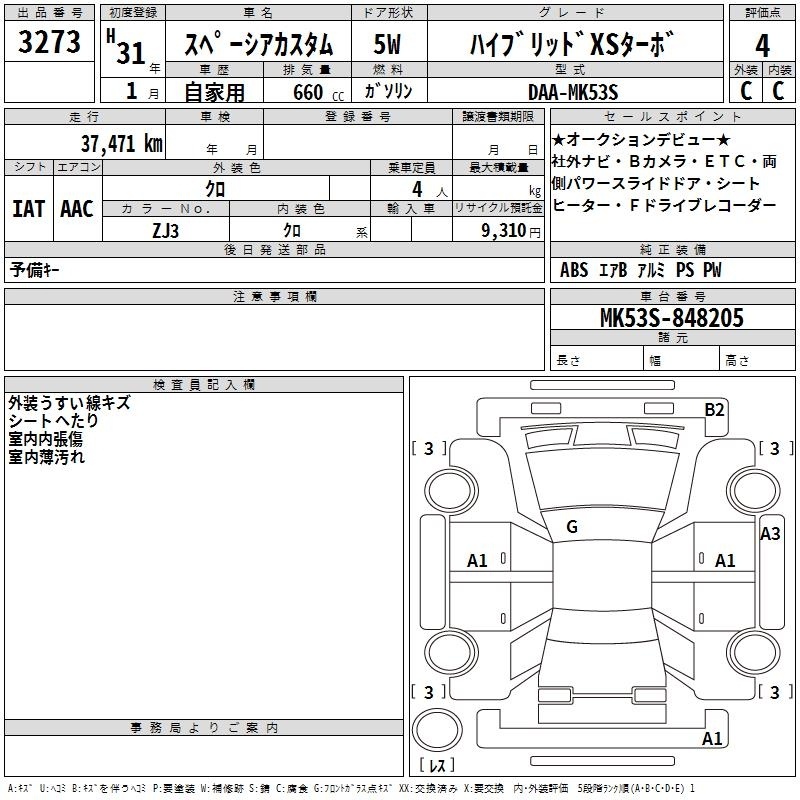Click the A1 marker on left door
The width and height of the screenshot is (800, 800).
point(478,561)
